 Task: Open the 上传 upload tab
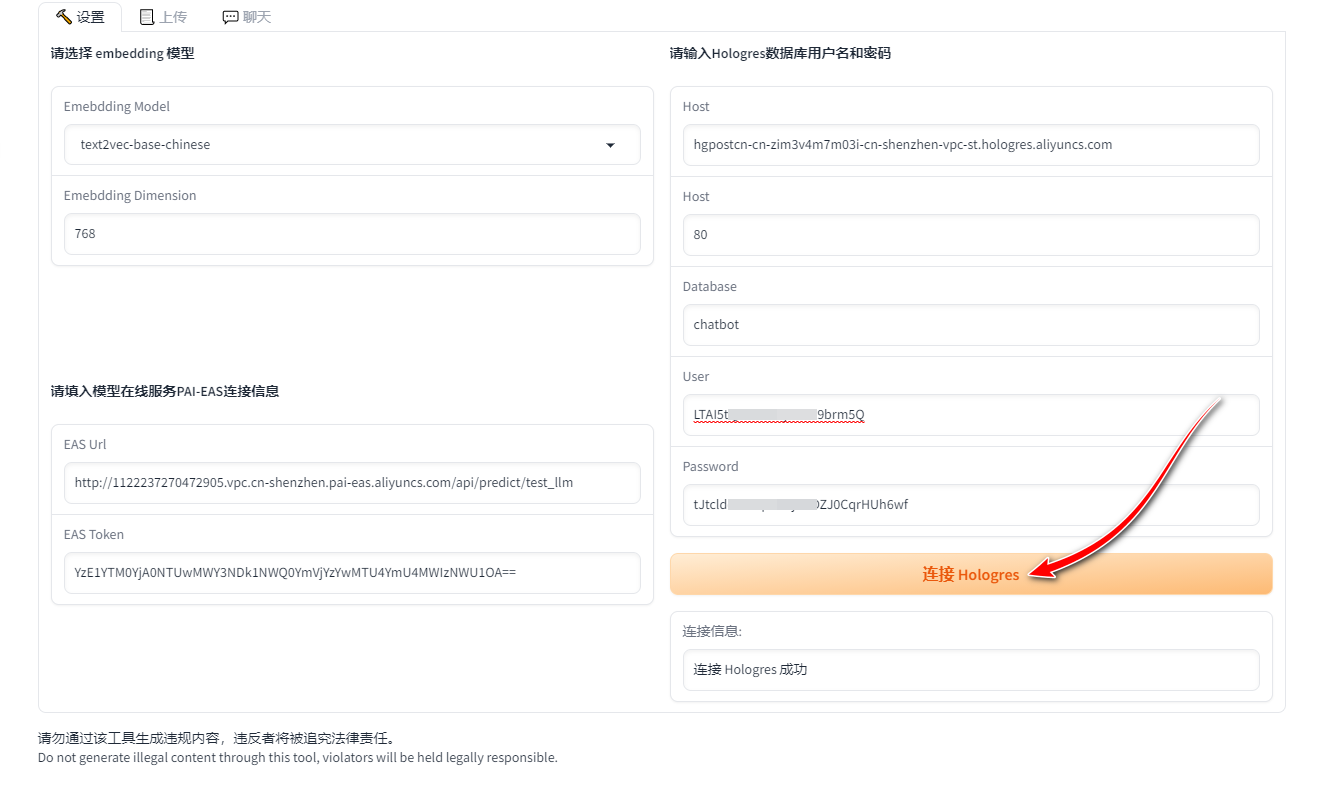click(x=163, y=17)
